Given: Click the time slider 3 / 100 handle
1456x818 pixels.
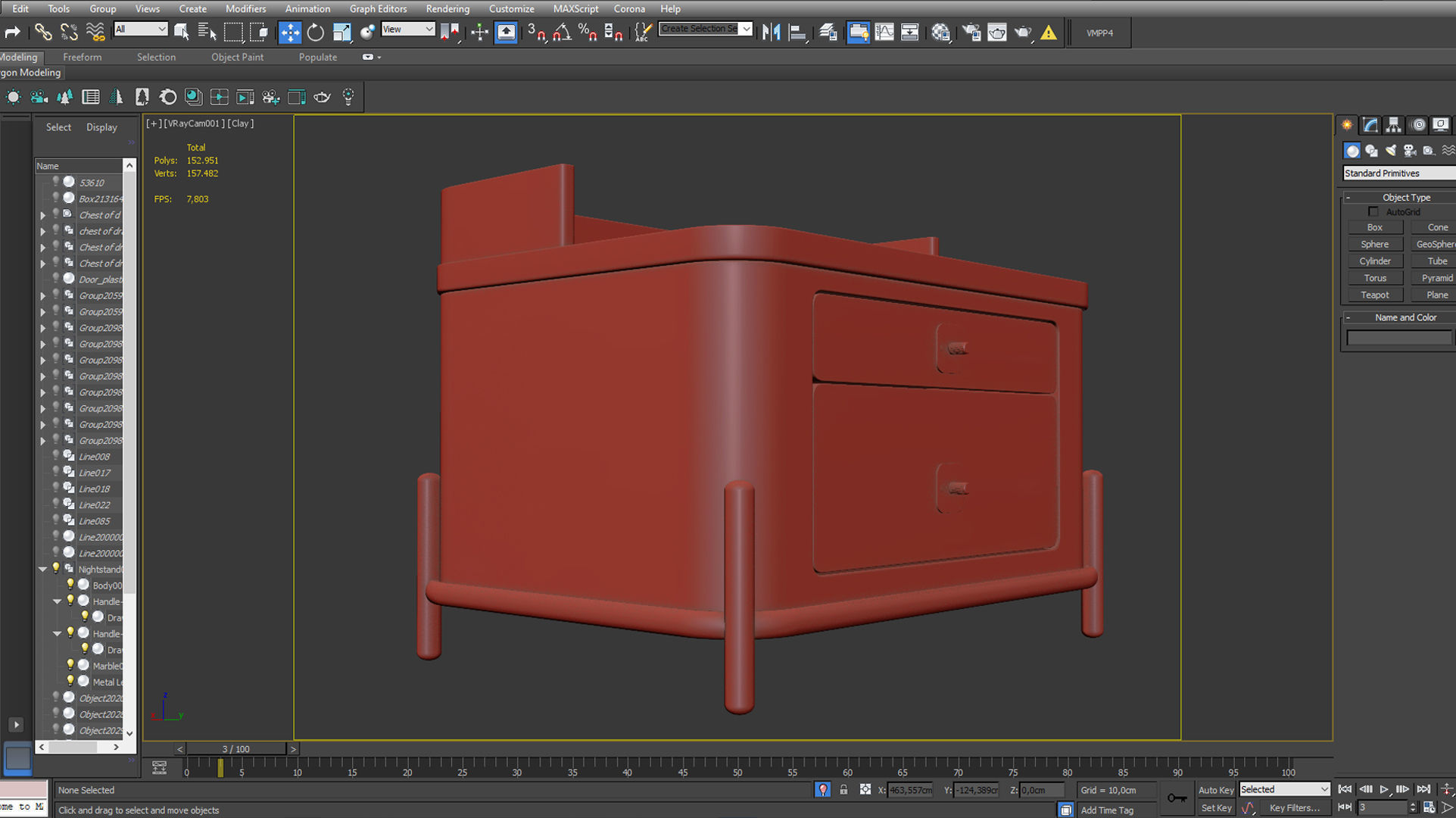Looking at the screenshot, I should click(x=236, y=749).
